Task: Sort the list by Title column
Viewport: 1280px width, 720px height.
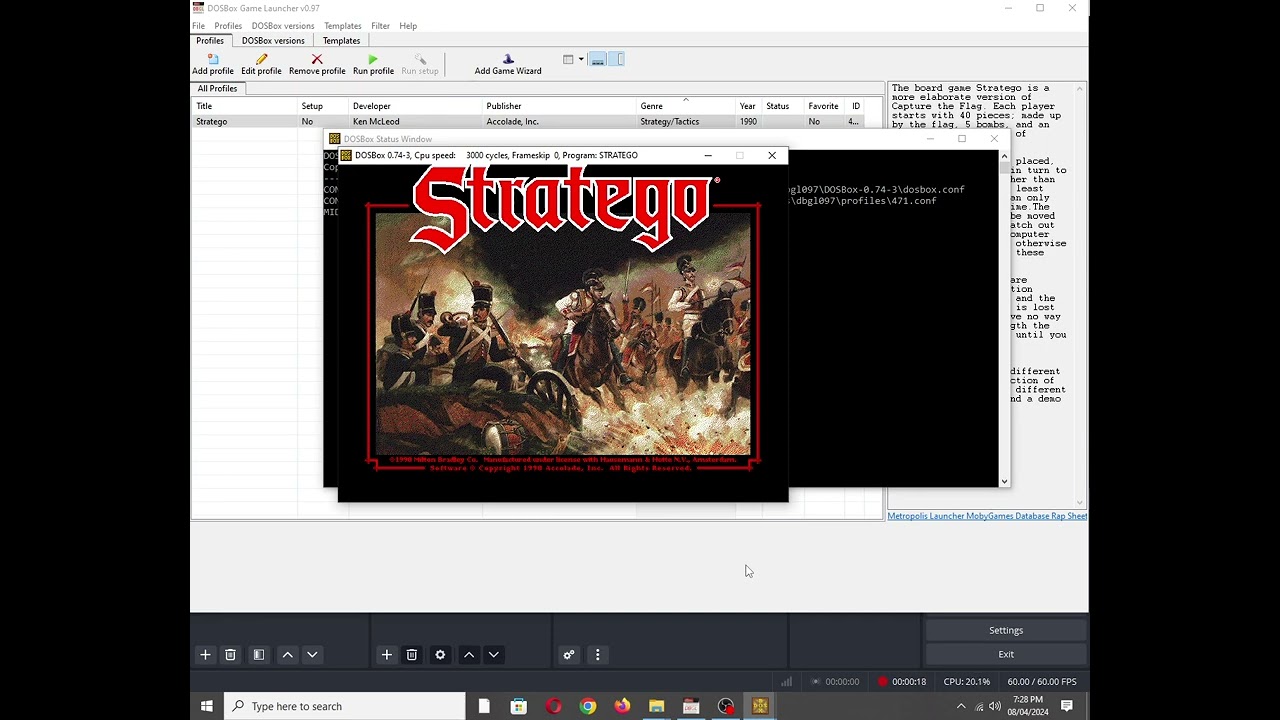Action: pos(245,106)
